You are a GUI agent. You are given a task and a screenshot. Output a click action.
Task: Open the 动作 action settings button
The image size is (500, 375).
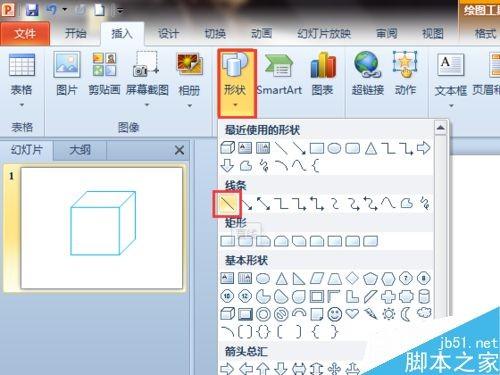point(405,75)
